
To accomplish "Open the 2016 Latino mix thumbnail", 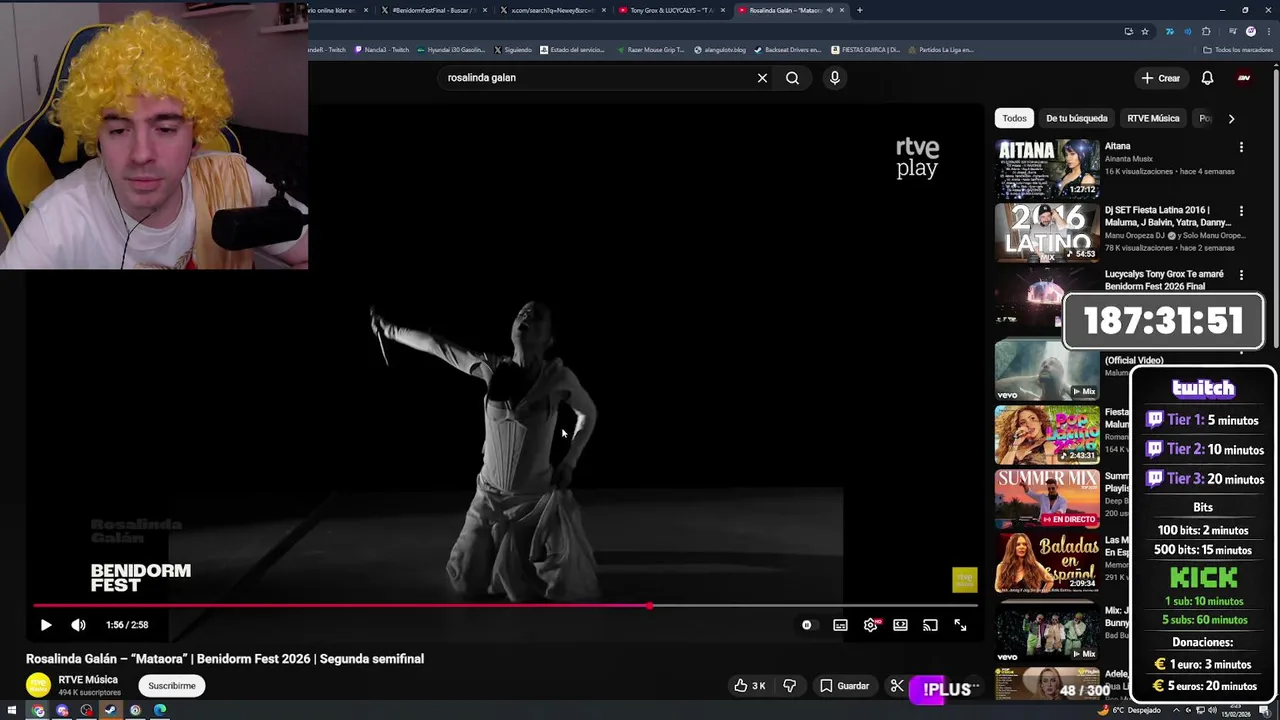I will pyautogui.click(x=1047, y=232).
